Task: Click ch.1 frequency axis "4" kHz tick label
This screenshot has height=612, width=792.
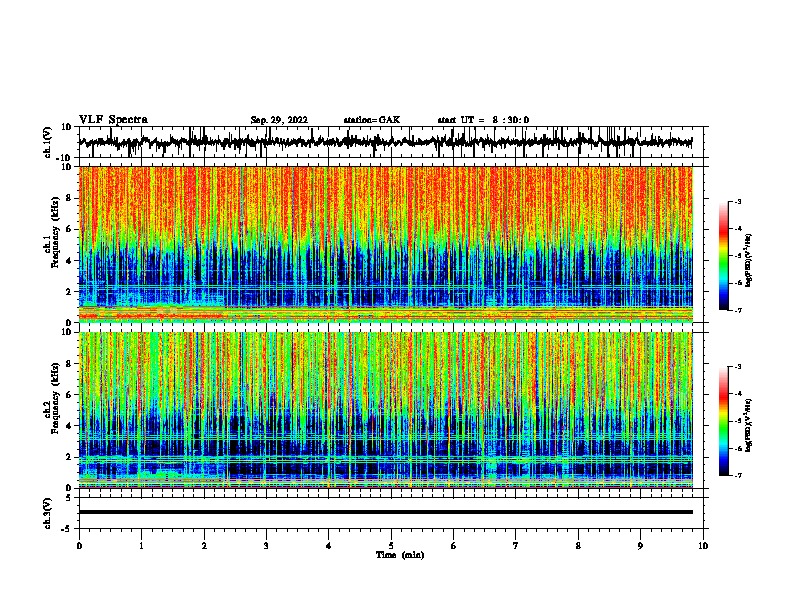Action: [69, 261]
